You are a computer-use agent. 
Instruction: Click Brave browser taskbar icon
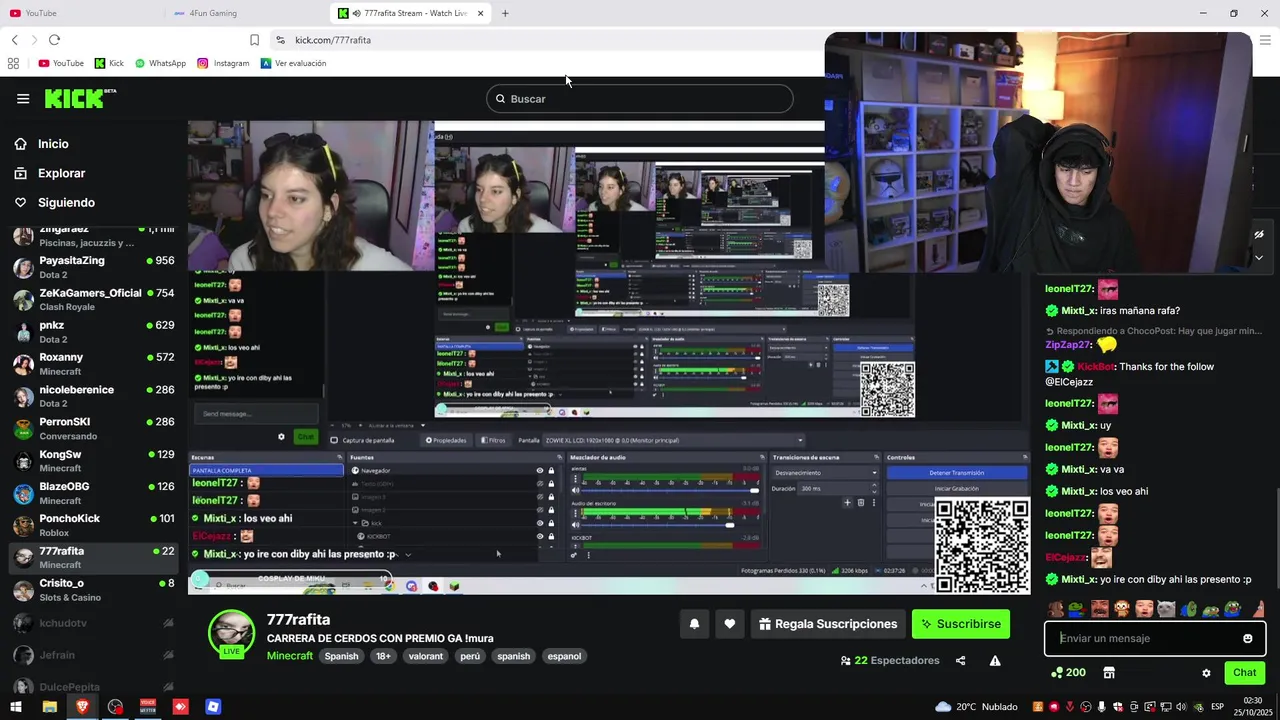tap(82, 707)
